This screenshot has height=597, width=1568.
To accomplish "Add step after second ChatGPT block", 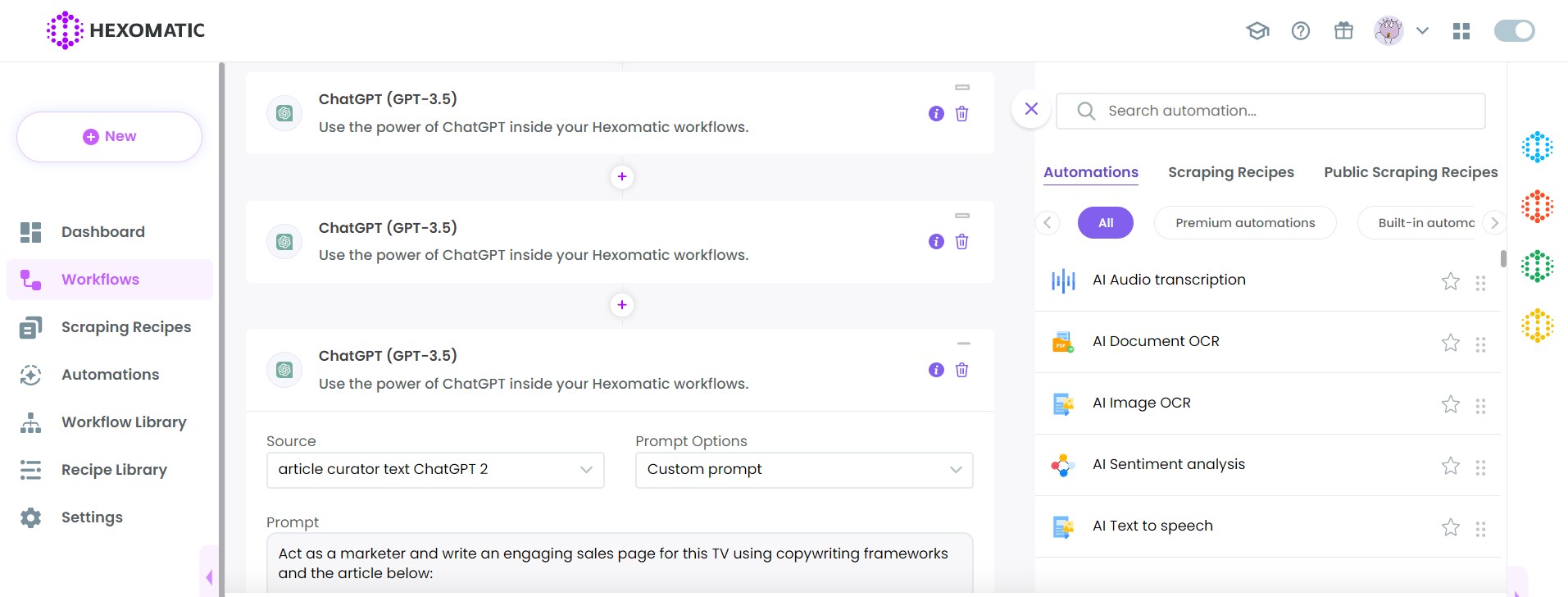I will pos(622,305).
